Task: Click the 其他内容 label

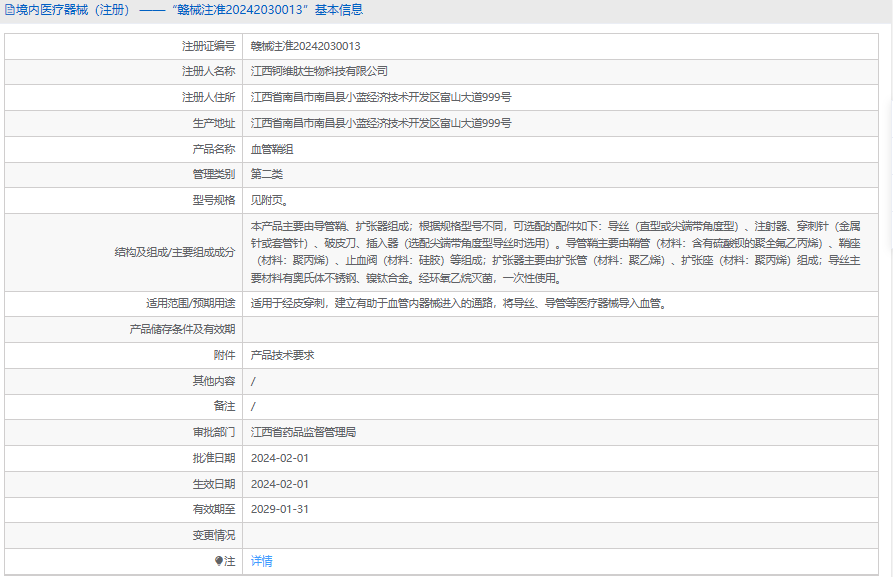Action: tap(214, 381)
